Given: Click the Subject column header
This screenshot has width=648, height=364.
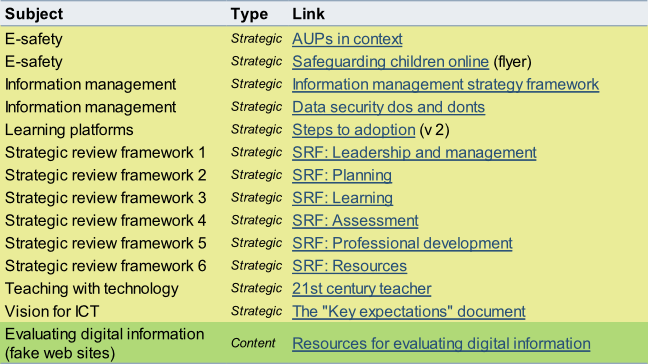Looking at the screenshot, I should [34, 14].
